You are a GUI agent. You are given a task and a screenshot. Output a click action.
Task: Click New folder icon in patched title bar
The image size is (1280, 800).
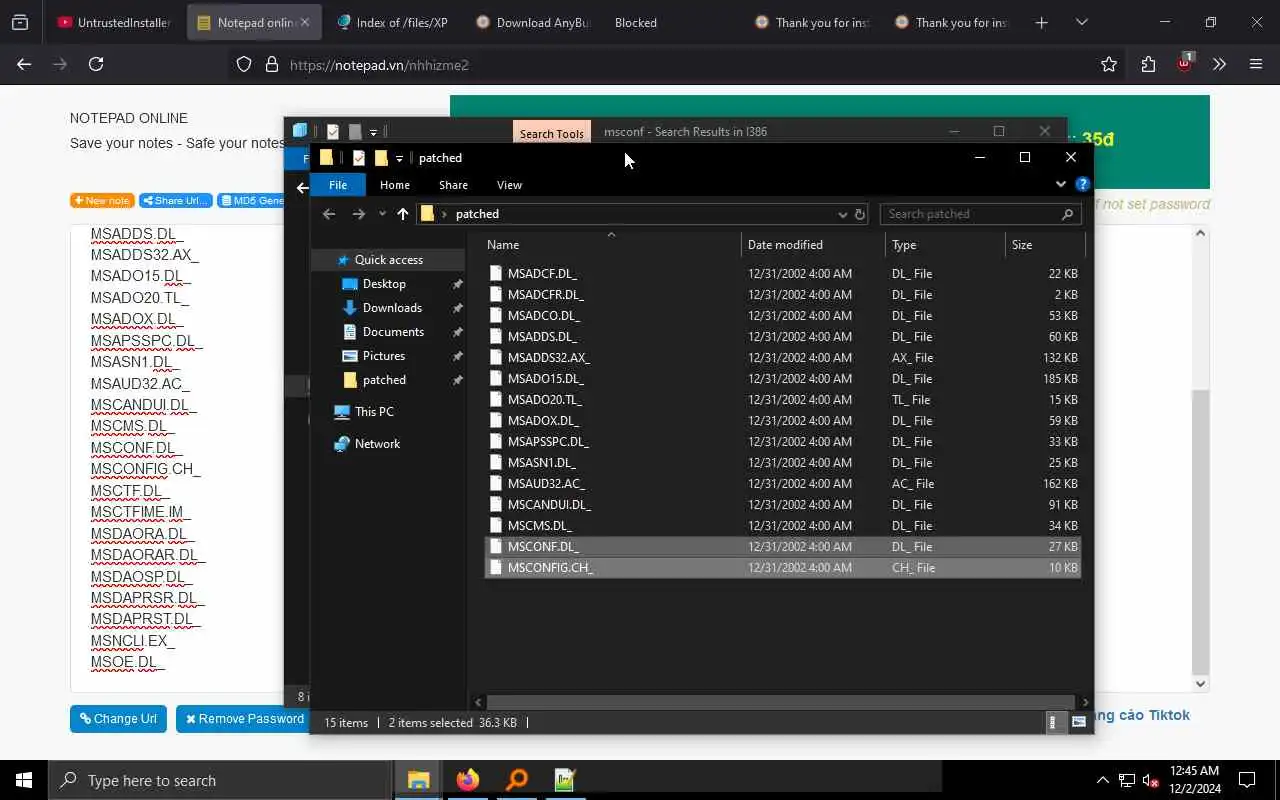coord(381,158)
